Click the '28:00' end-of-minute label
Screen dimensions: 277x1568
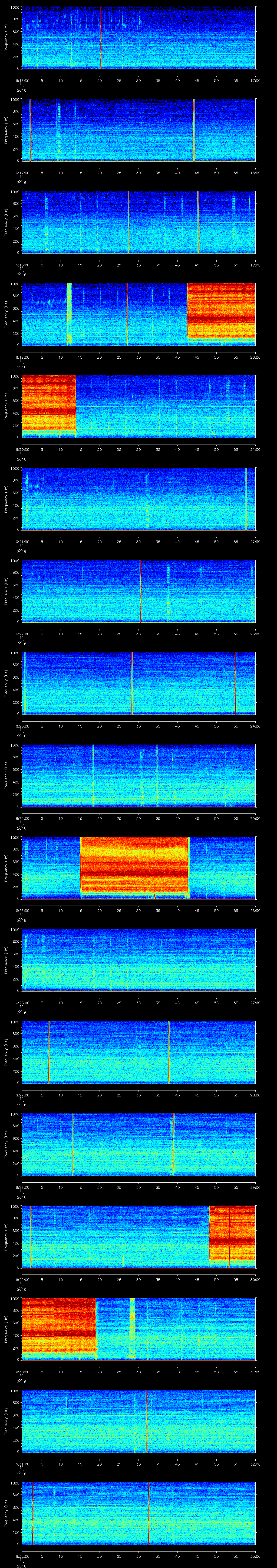255,1095
